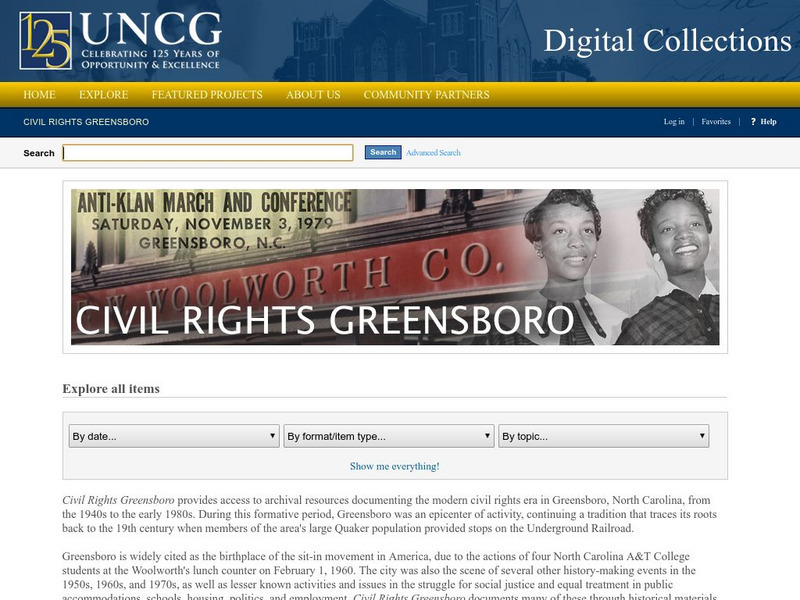Click the Show me everything! link
The width and height of the screenshot is (800, 600).
394,466
